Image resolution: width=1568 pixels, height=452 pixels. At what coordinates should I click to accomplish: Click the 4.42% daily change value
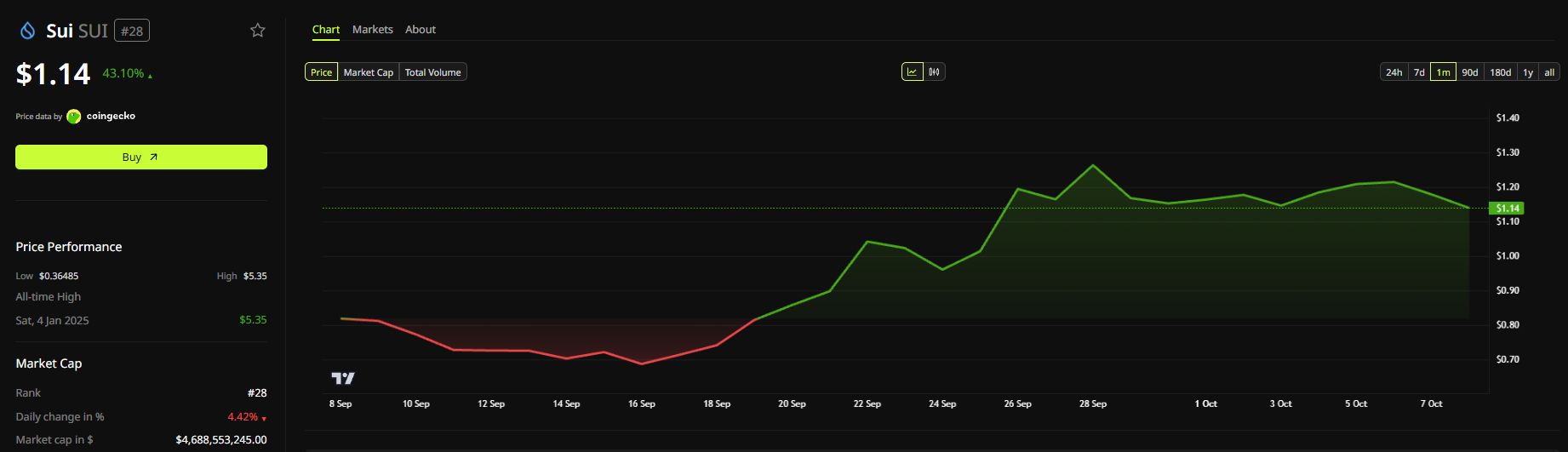click(243, 417)
